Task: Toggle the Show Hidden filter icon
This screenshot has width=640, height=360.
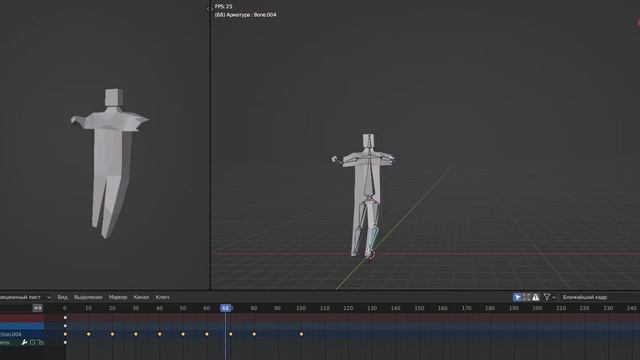Action: click(527, 297)
